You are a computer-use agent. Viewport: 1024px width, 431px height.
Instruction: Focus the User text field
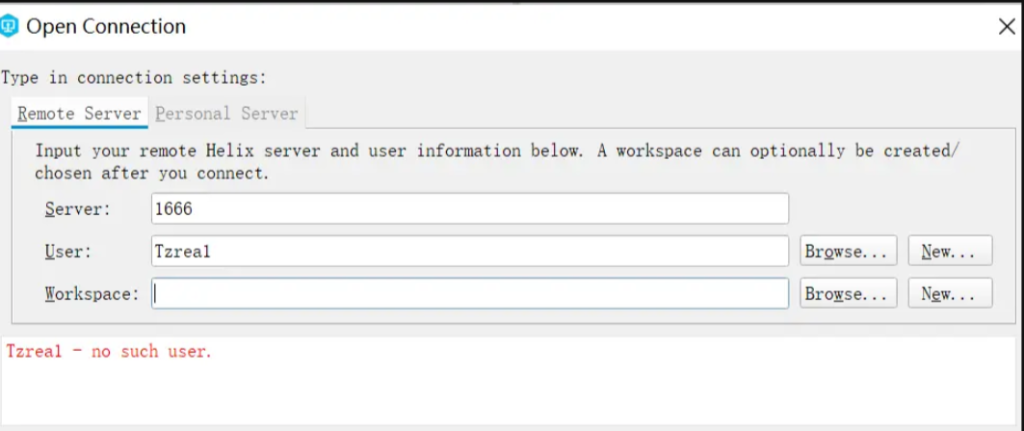point(470,252)
